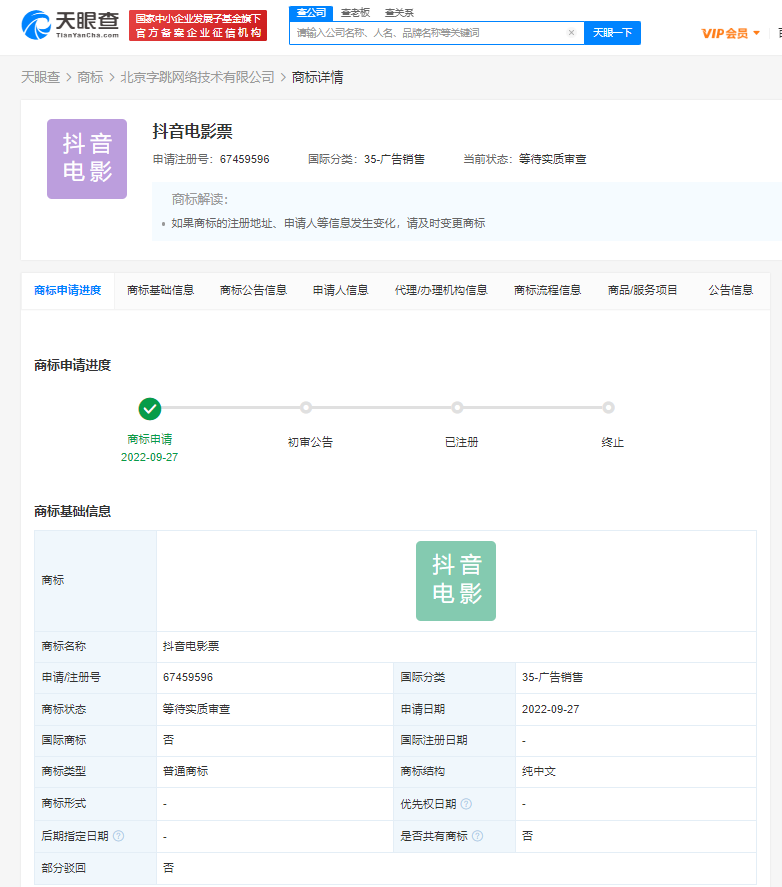Click help icon next to 优先权日期
Image resolution: width=782 pixels, height=887 pixels.
click(x=466, y=804)
